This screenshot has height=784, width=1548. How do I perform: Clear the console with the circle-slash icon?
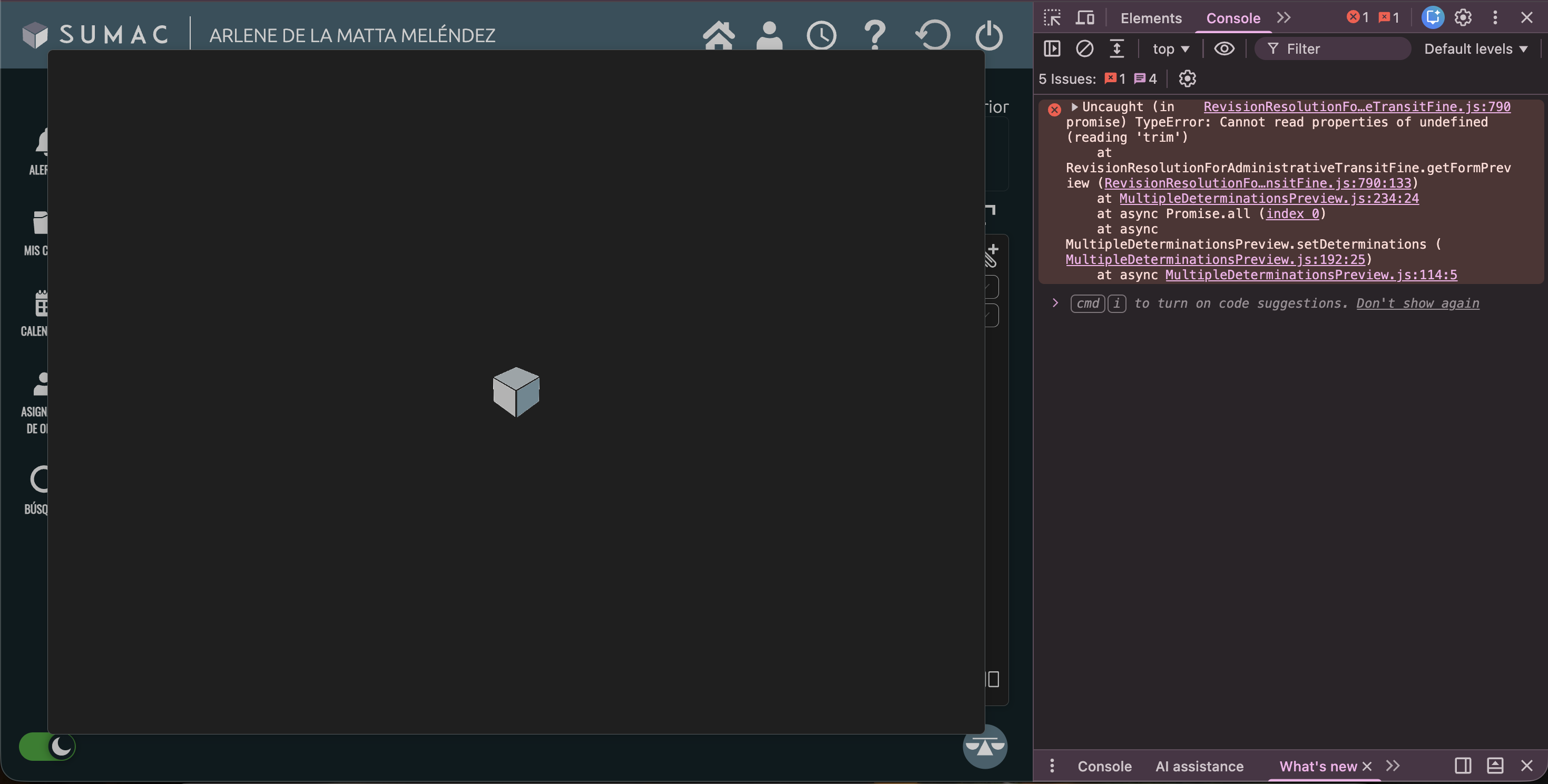pos(1084,48)
